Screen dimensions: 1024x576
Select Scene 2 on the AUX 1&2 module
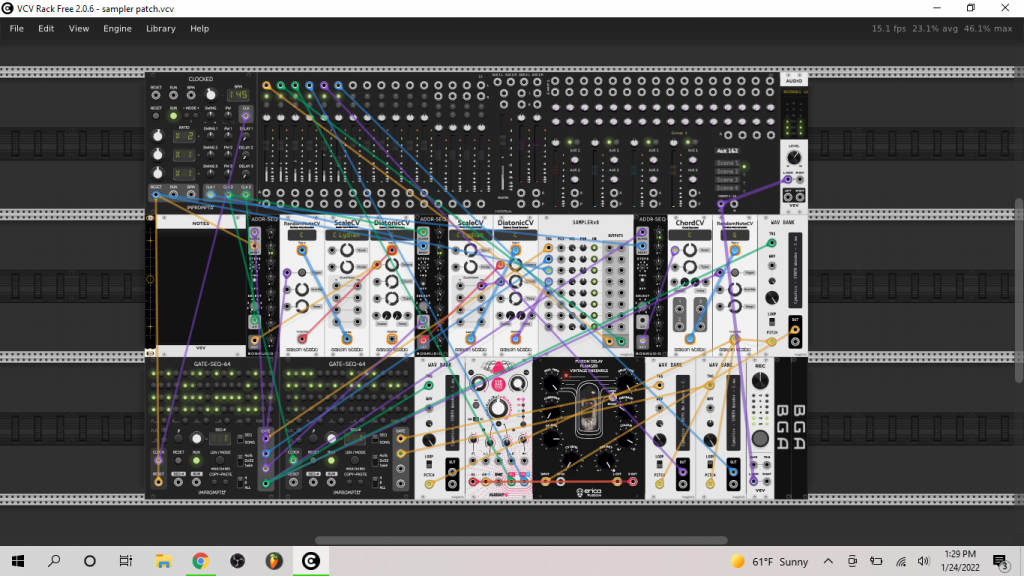click(728, 171)
